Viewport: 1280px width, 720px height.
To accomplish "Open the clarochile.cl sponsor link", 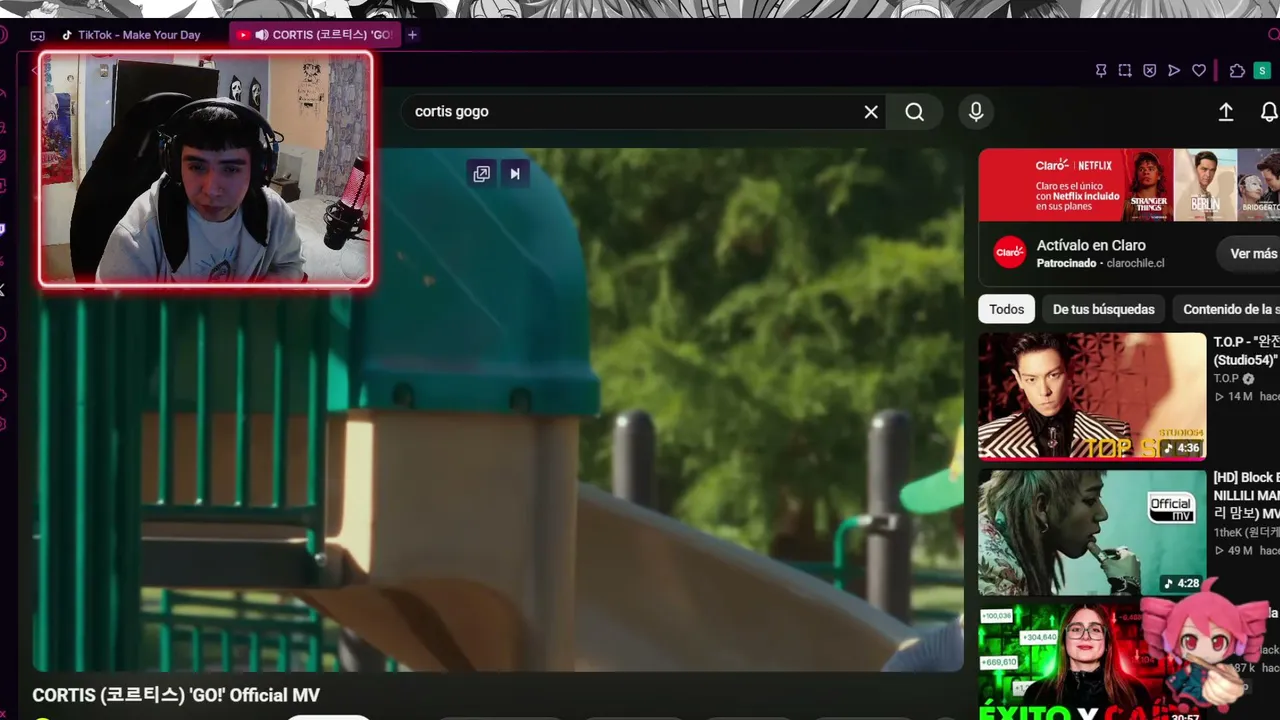I will tap(1135, 263).
